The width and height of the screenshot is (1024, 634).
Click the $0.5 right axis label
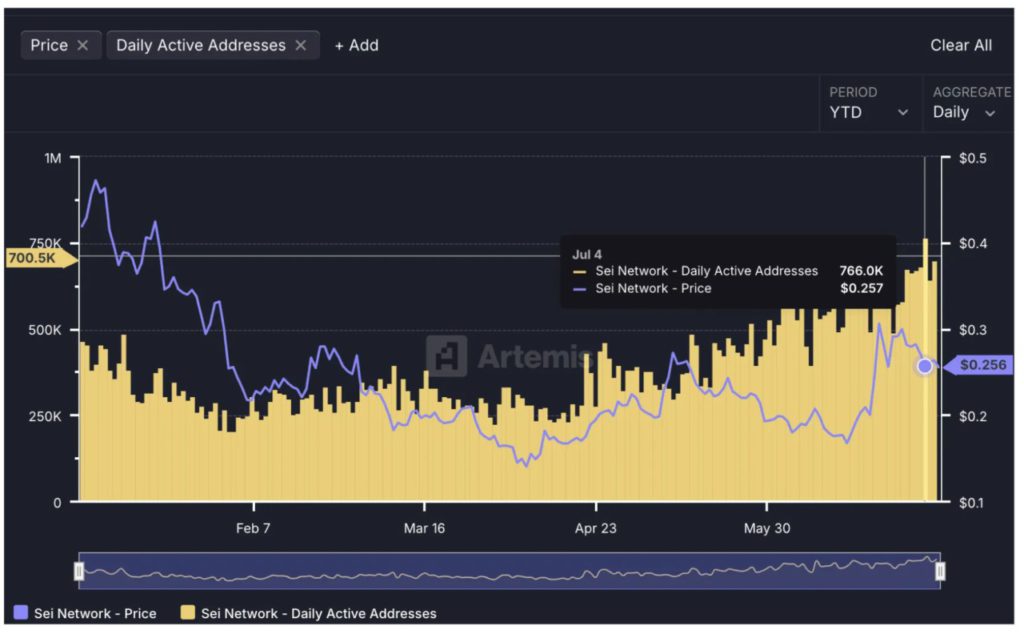coord(972,158)
